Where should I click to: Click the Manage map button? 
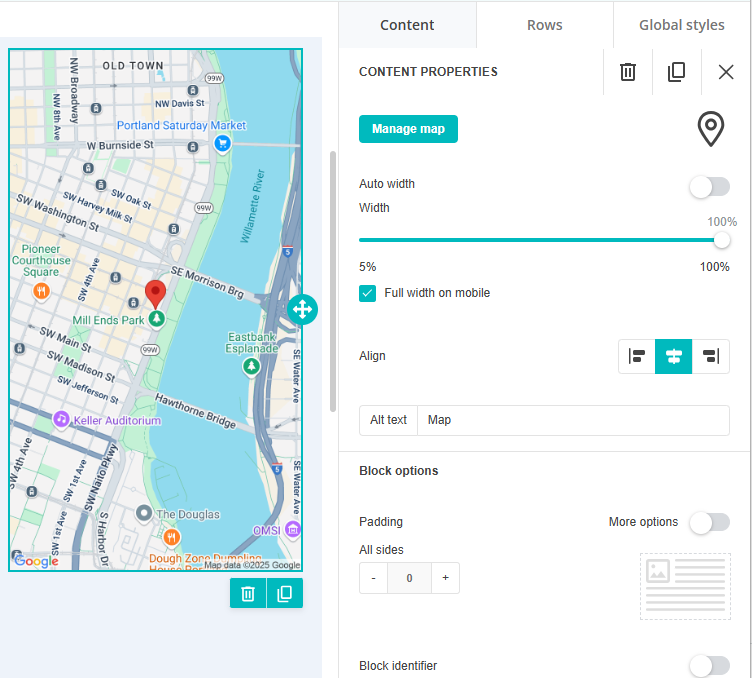coord(408,129)
